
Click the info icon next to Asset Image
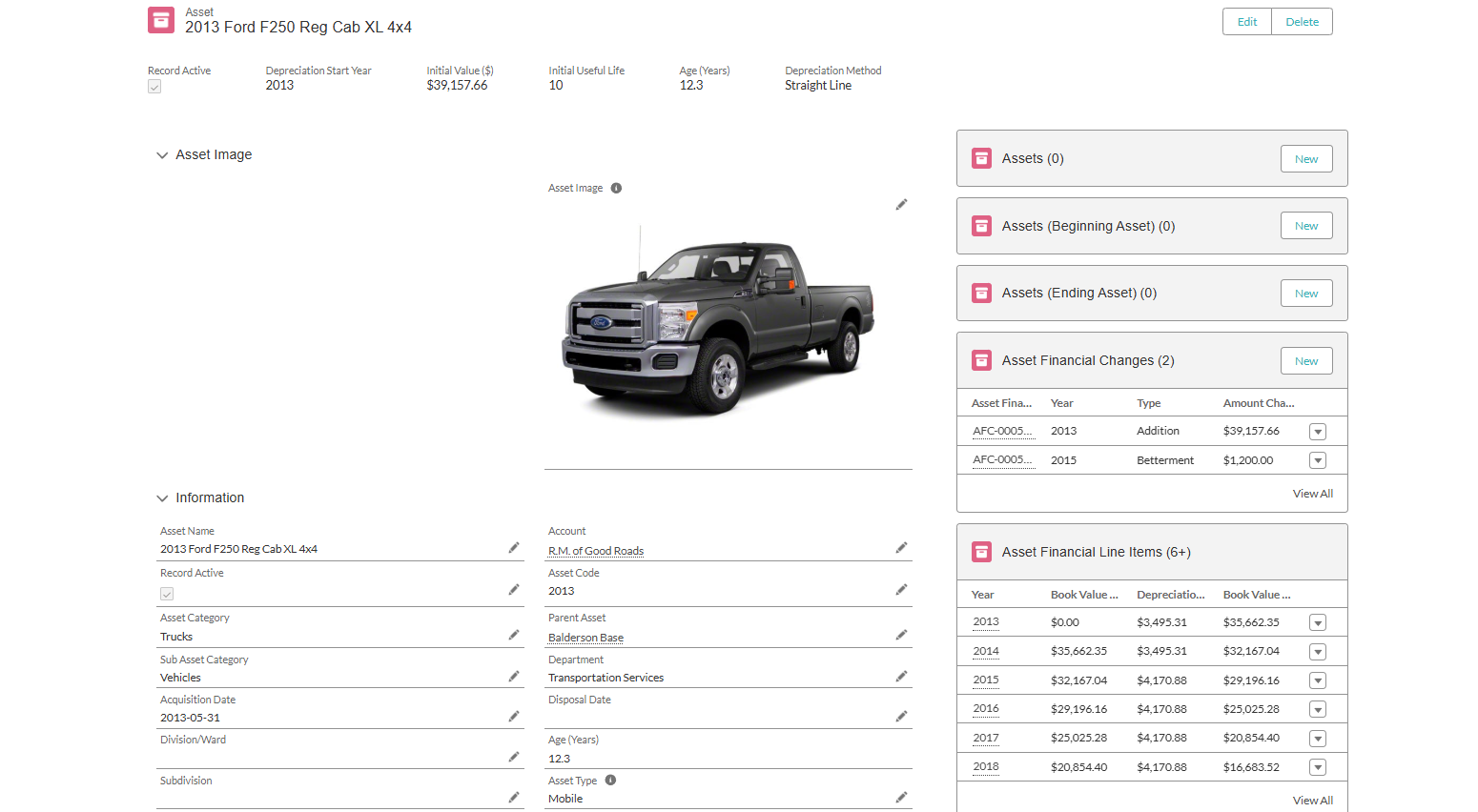point(616,188)
